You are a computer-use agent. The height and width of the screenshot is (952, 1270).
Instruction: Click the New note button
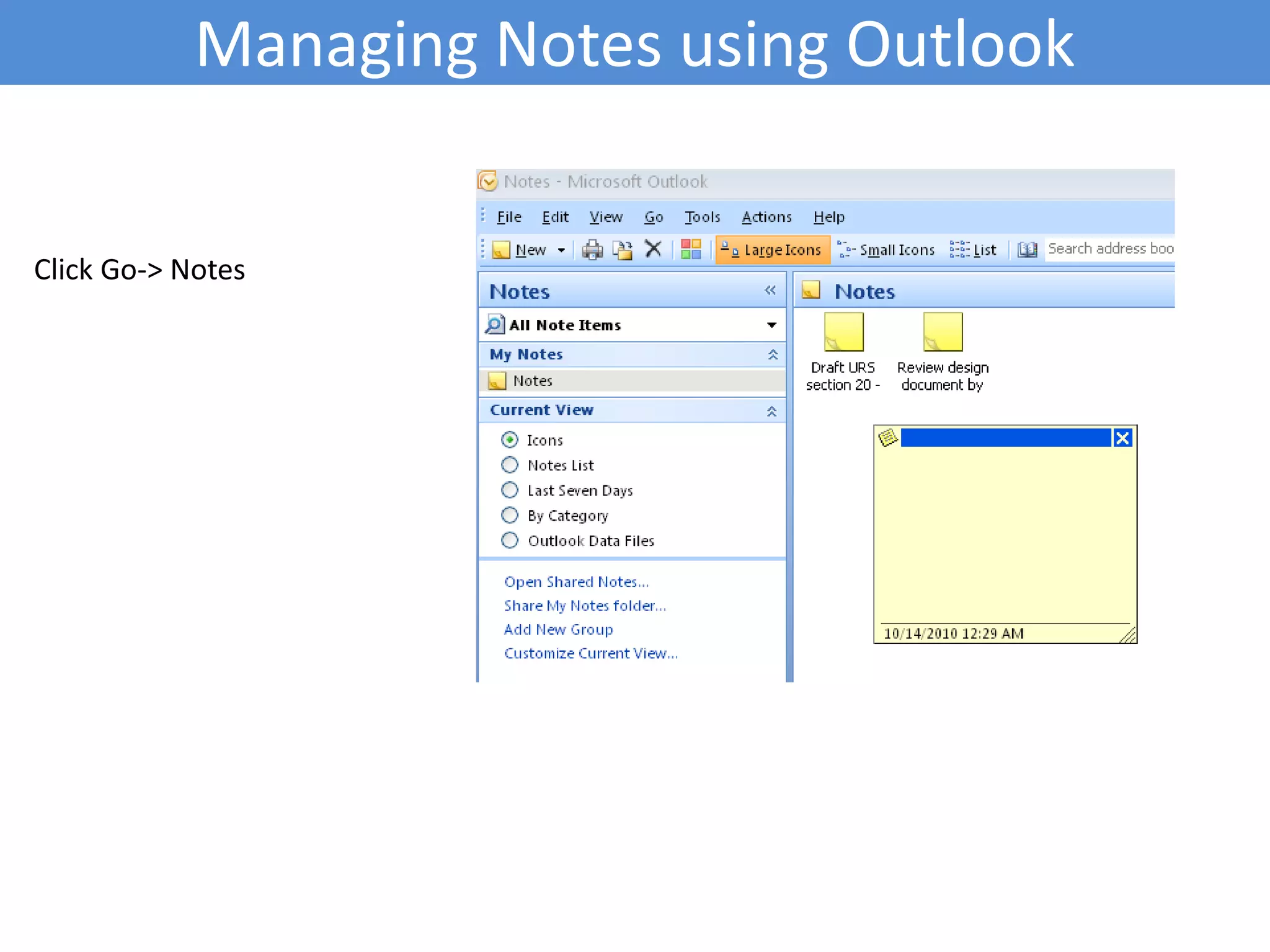pos(519,250)
